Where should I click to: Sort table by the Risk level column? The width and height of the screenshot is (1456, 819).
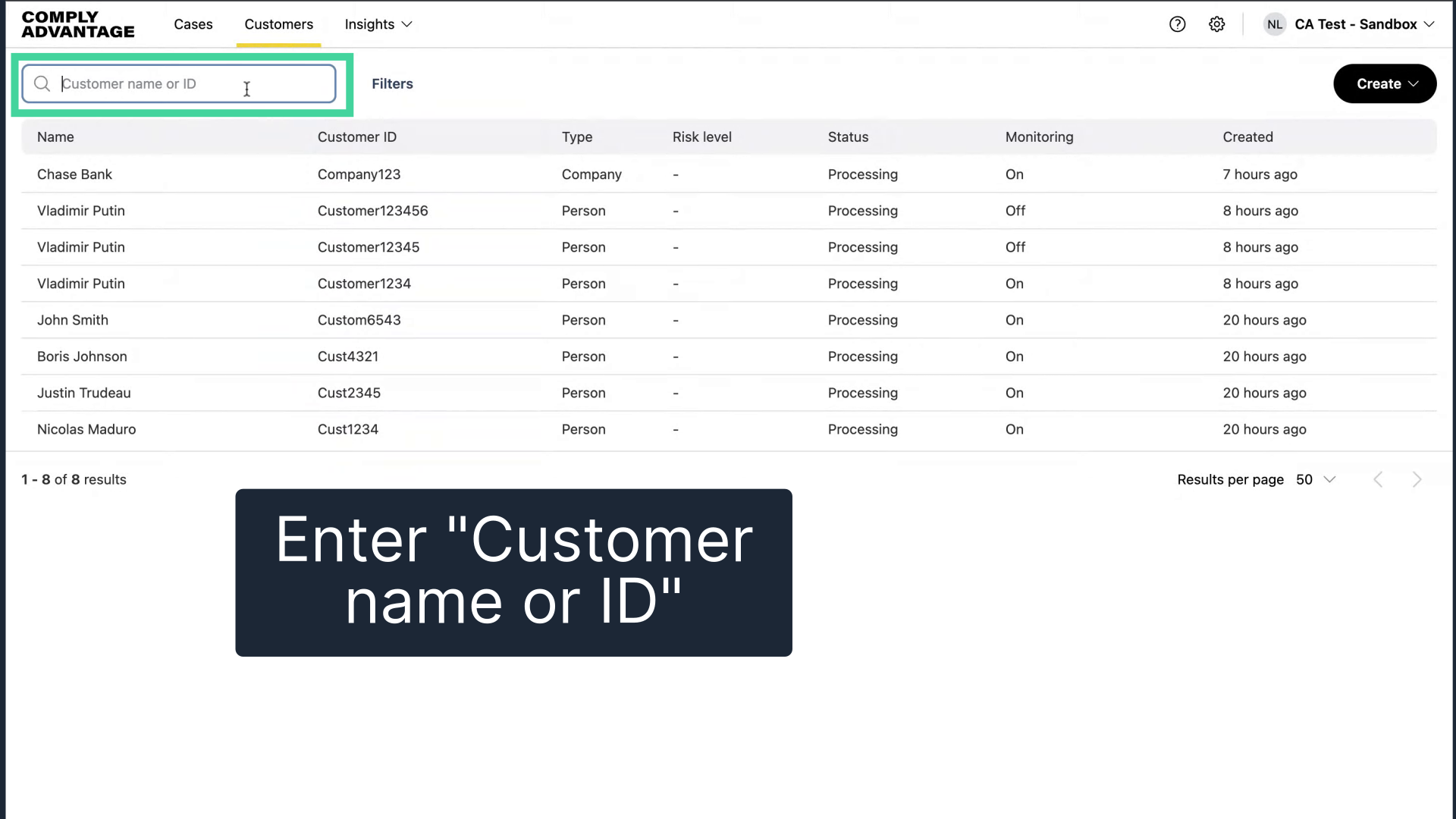pos(702,136)
